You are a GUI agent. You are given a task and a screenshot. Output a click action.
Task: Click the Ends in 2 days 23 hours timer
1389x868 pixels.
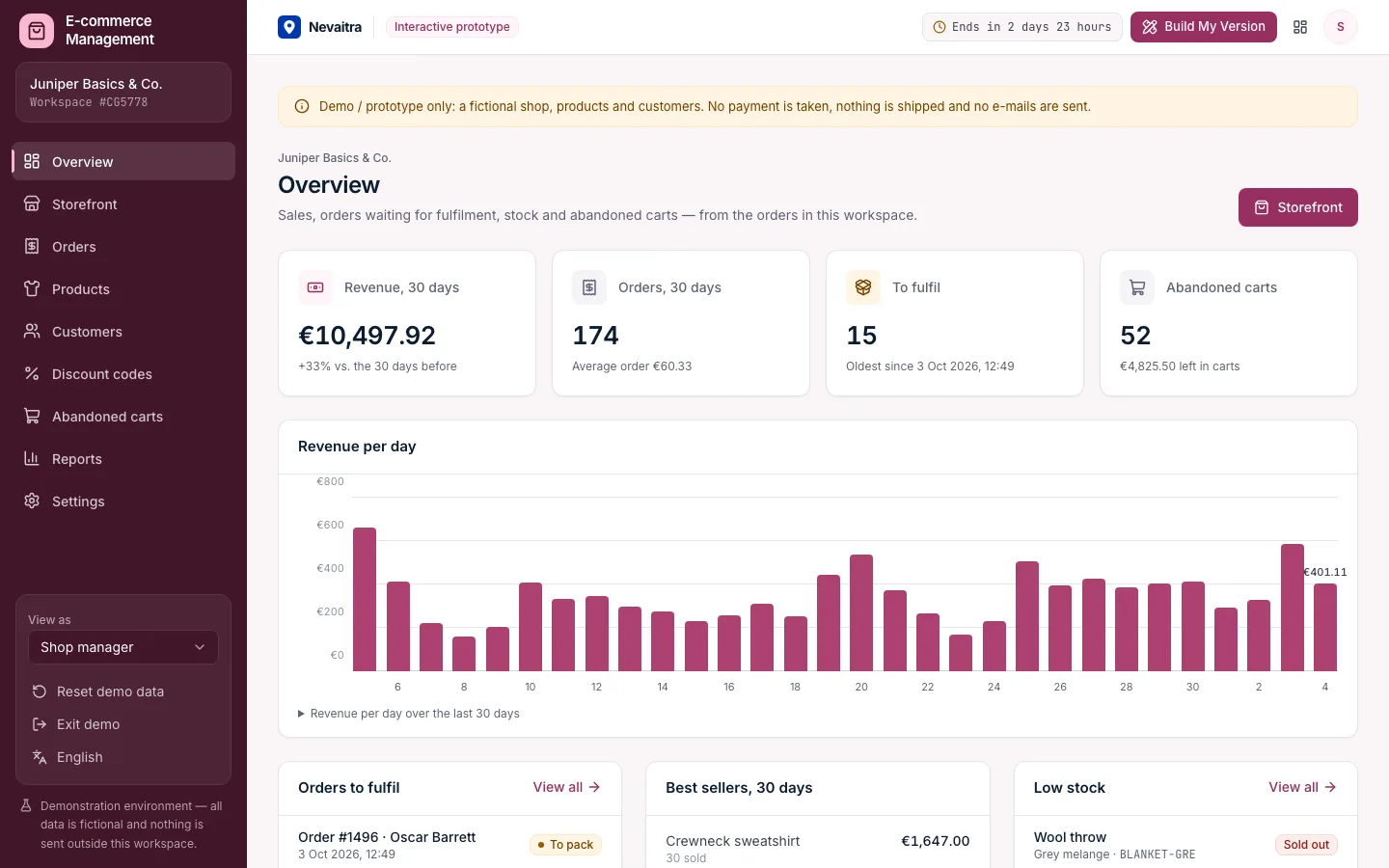click(x=1022, y=27)
